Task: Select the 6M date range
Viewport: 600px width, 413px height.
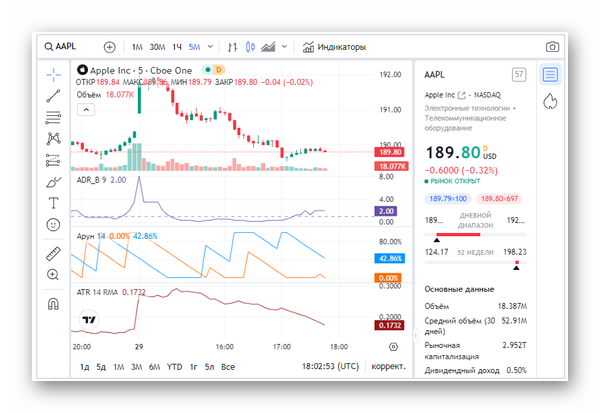Action: (154, 367)
